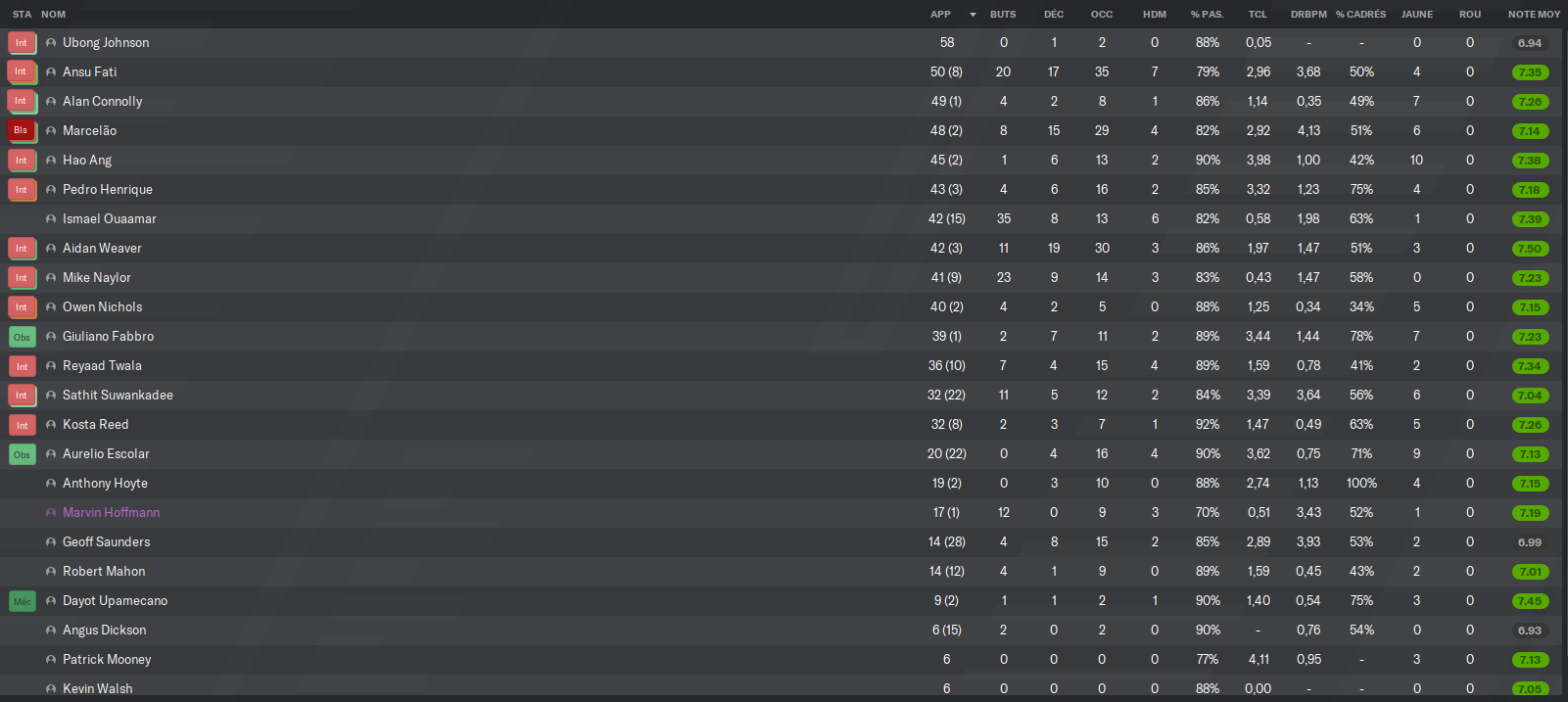Toggle sort arrow next to APP column

tap(973, 15)
